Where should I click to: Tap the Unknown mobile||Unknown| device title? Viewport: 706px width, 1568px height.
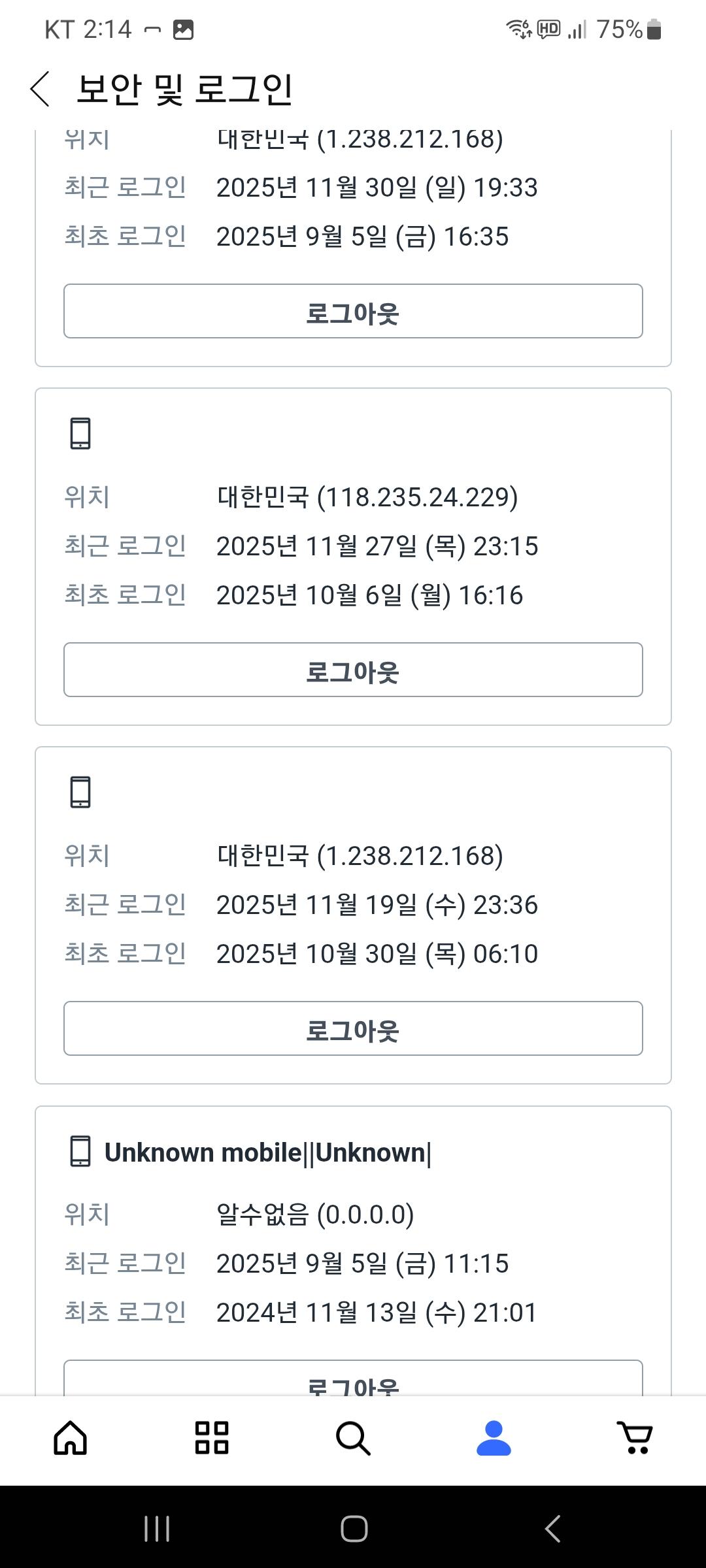(268, 1152)
